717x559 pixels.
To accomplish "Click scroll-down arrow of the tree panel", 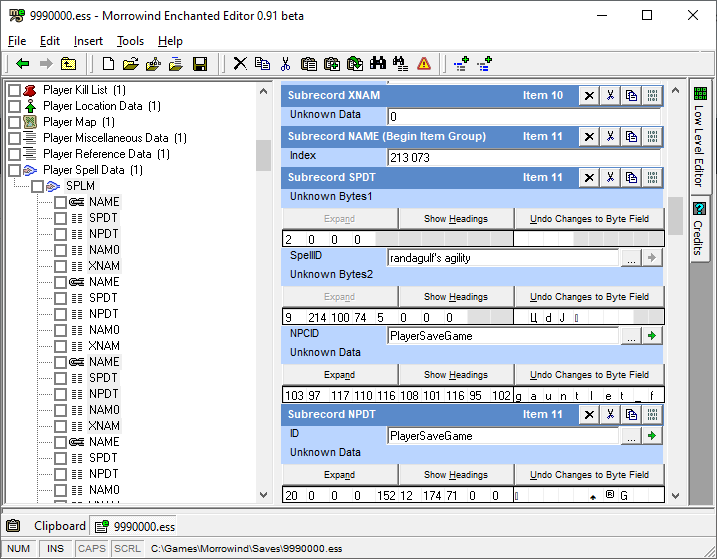I will (263, 495).
